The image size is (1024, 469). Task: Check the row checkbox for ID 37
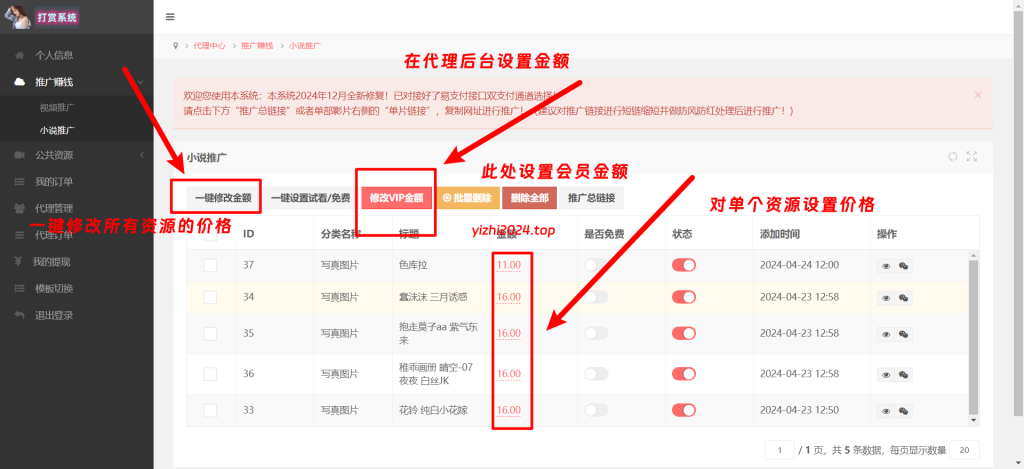[210, 265]
